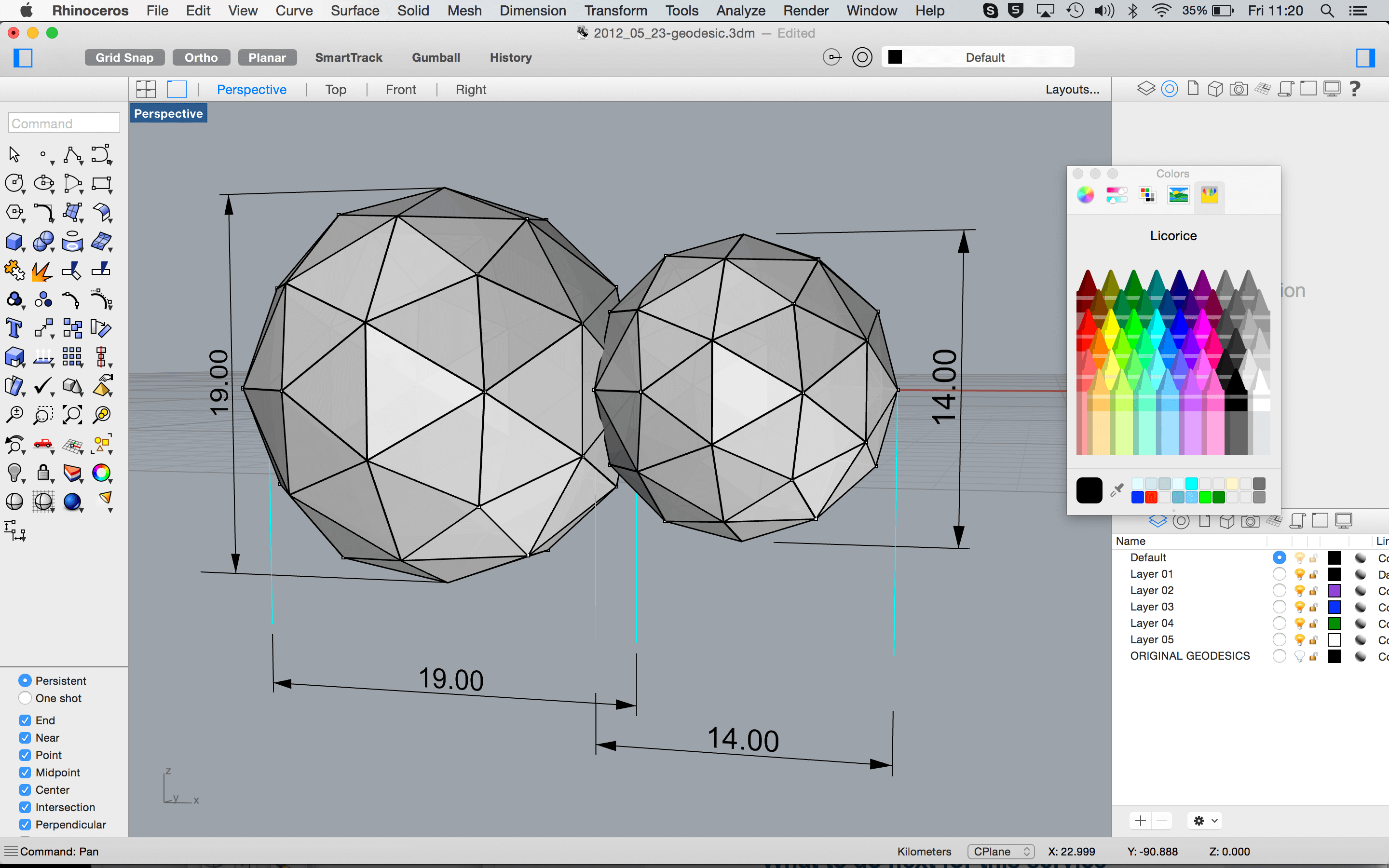Select the Text object tool icon

[14, 329]
